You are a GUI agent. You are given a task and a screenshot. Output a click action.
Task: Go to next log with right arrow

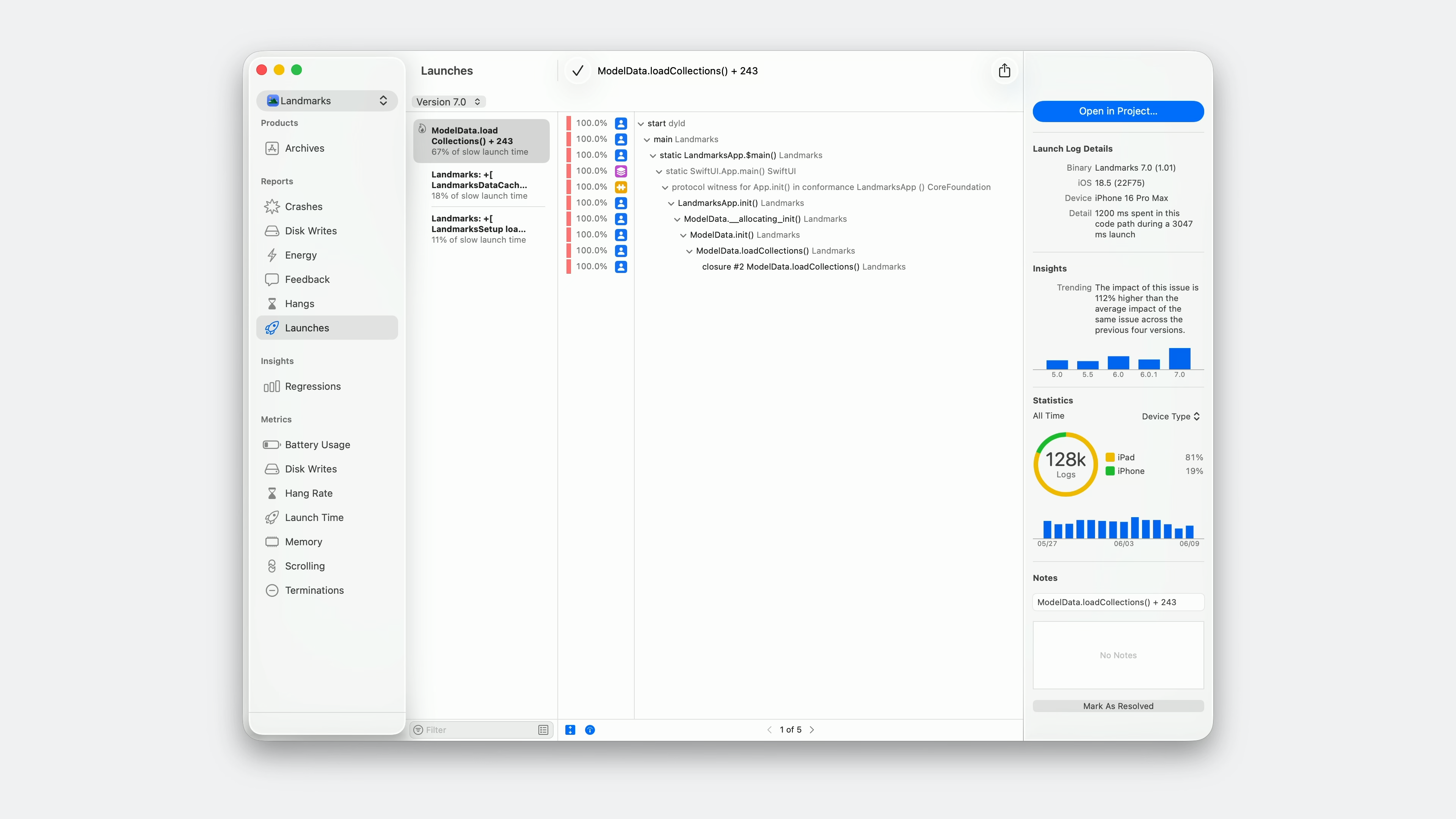pyautogui.click(x=812, y=730)
